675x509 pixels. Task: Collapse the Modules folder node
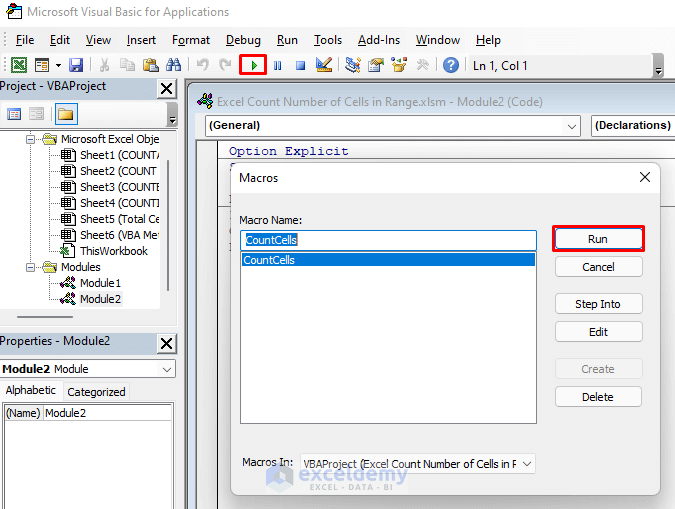(30, 267)
